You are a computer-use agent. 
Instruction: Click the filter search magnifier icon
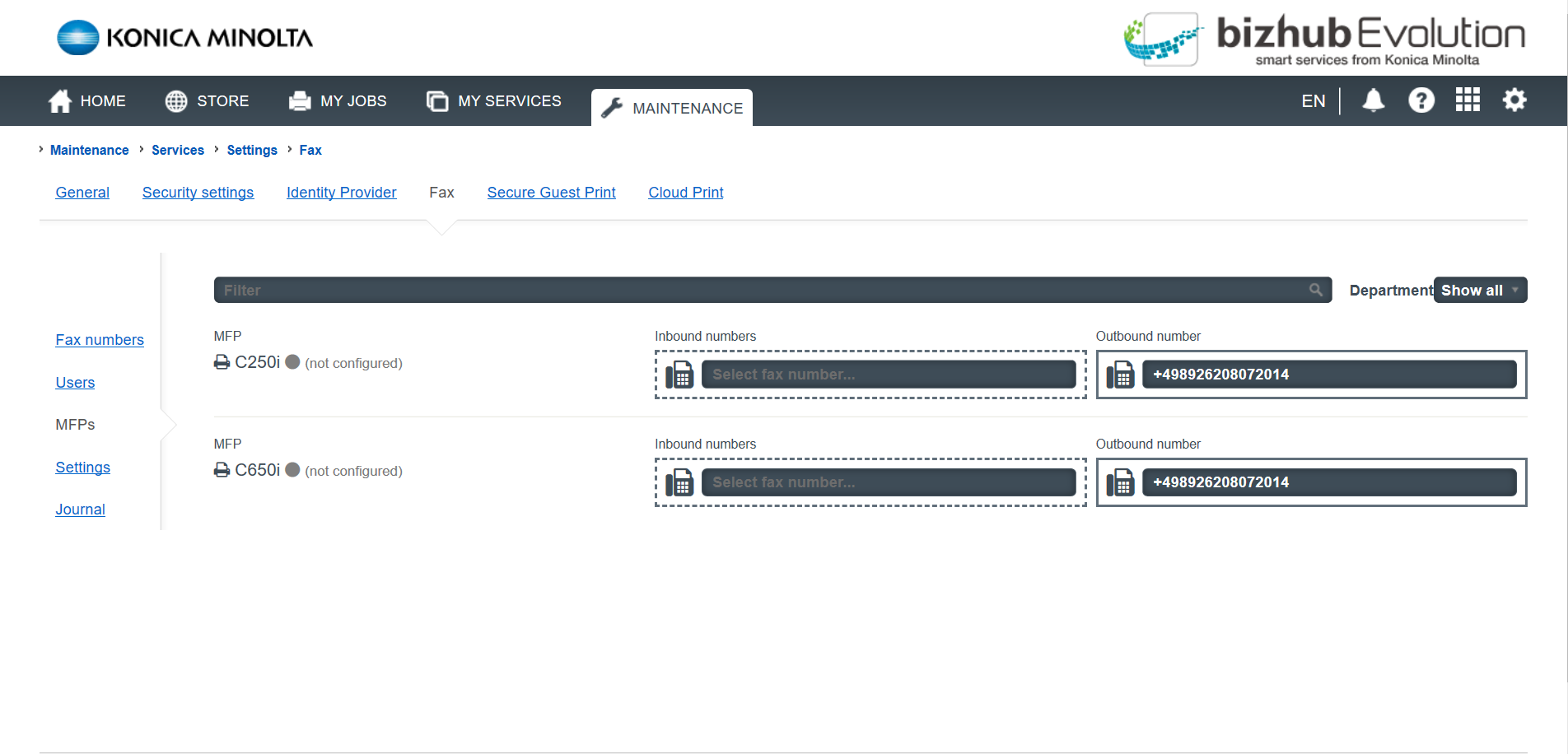[1315, 290]
